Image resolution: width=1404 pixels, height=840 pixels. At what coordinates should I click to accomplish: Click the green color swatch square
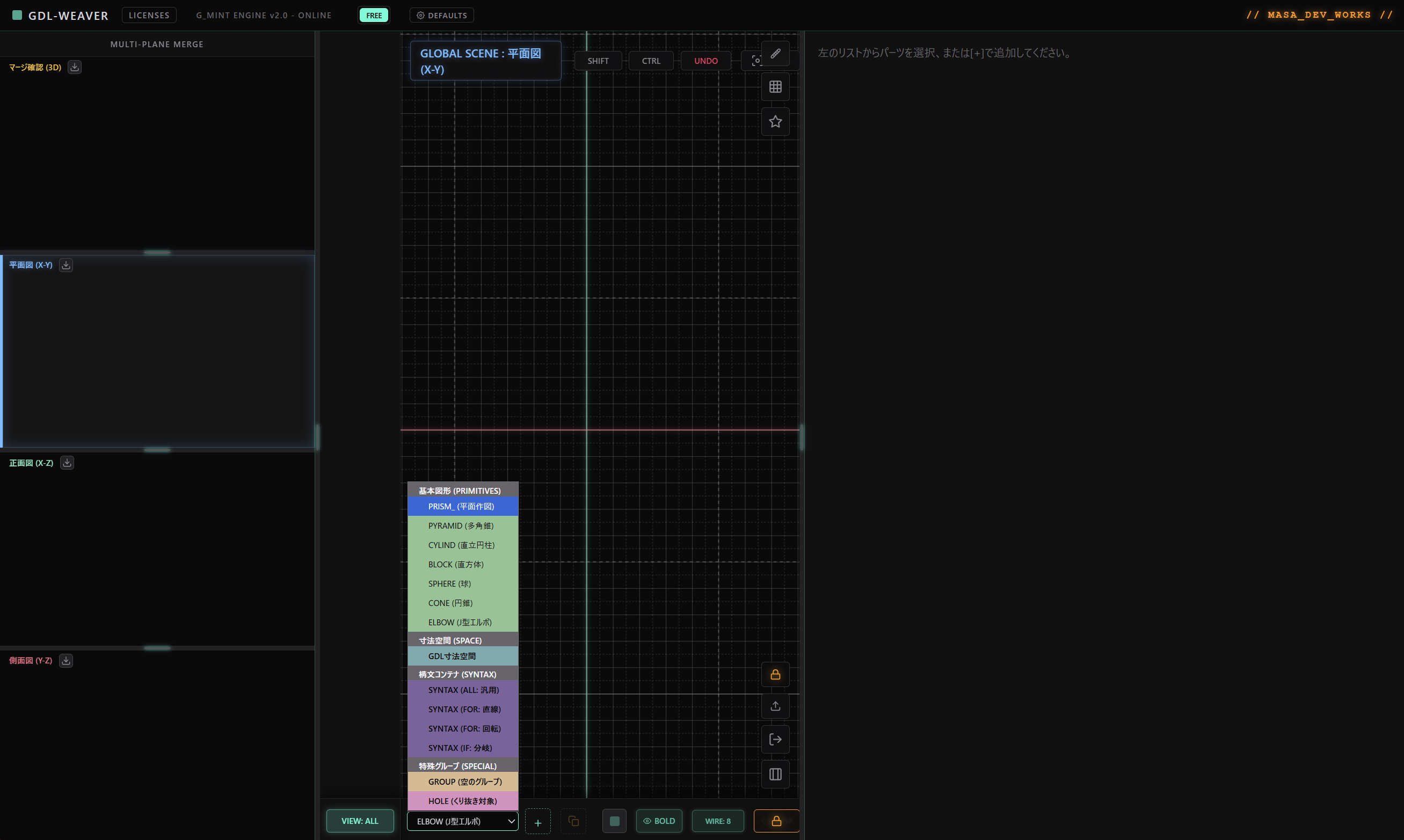(614, 821)
